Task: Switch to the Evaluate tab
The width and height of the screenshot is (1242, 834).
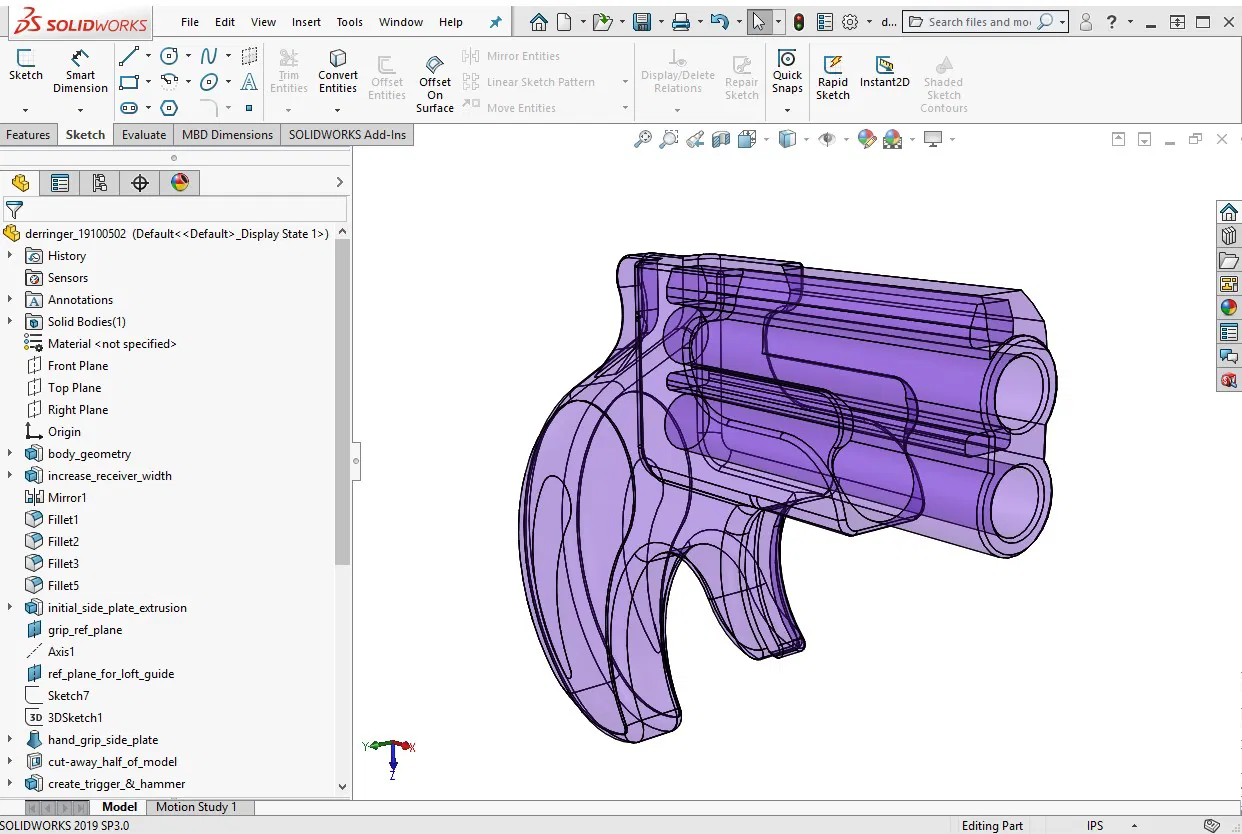Action: pyautogui.click(x=144, y=135)
